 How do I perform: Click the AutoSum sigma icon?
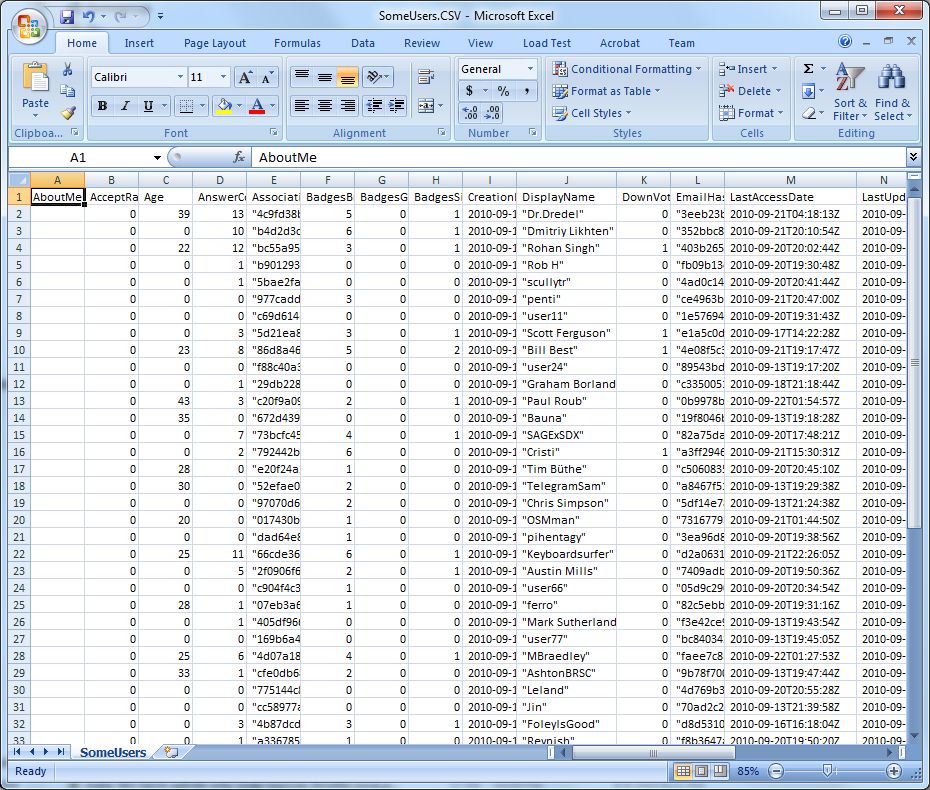pyautogui.click(x=808, y=69)
